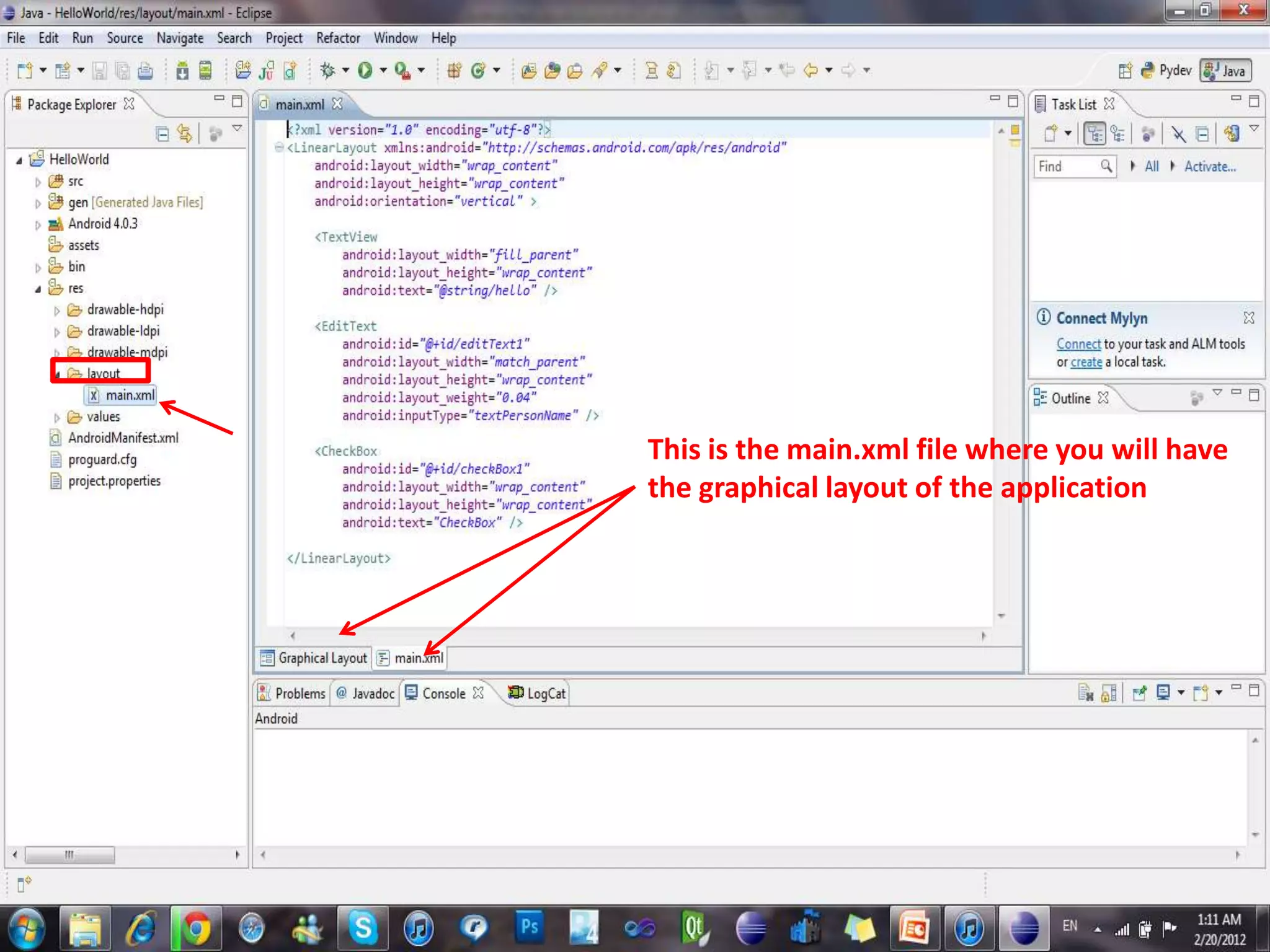This screenshot has height=952, width=1270.
Task: Expand the Android 4.0.3 library node
Action: (38, 225)
